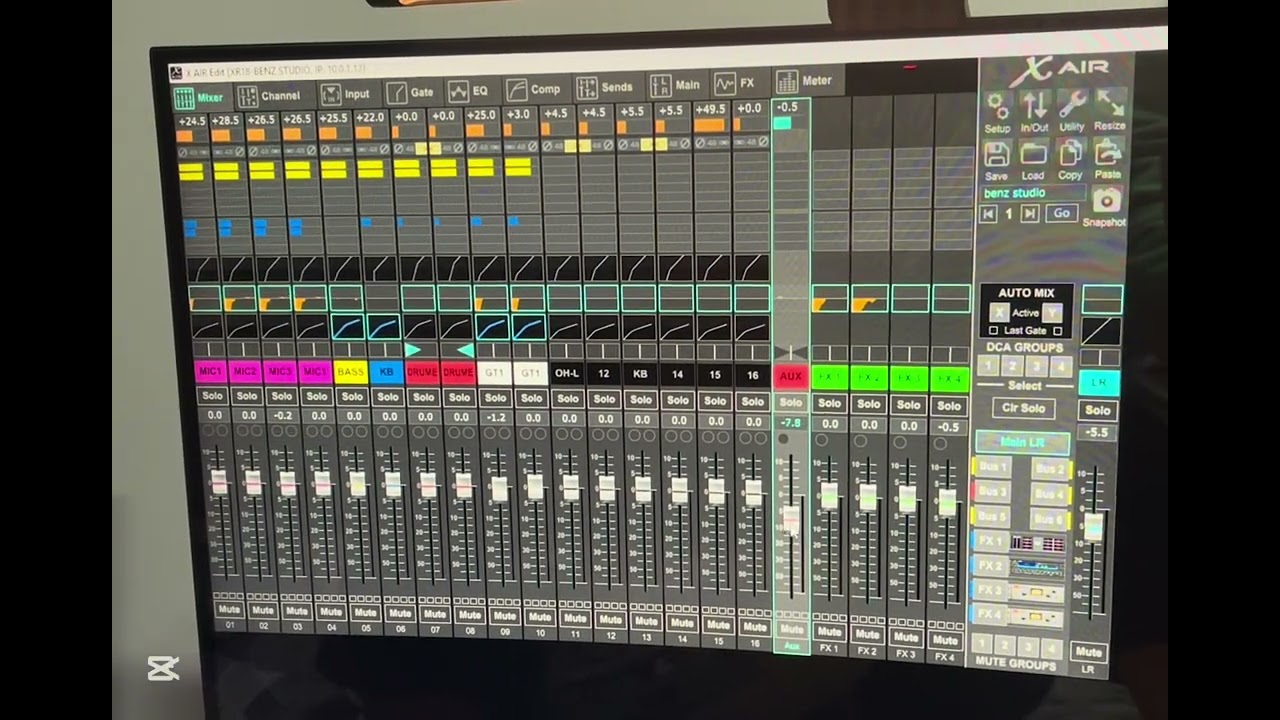Image resolution: width=1280 pixels, height=720 pixels.
Task: Click the Save floppy disk icon
Action: (996, 154)
